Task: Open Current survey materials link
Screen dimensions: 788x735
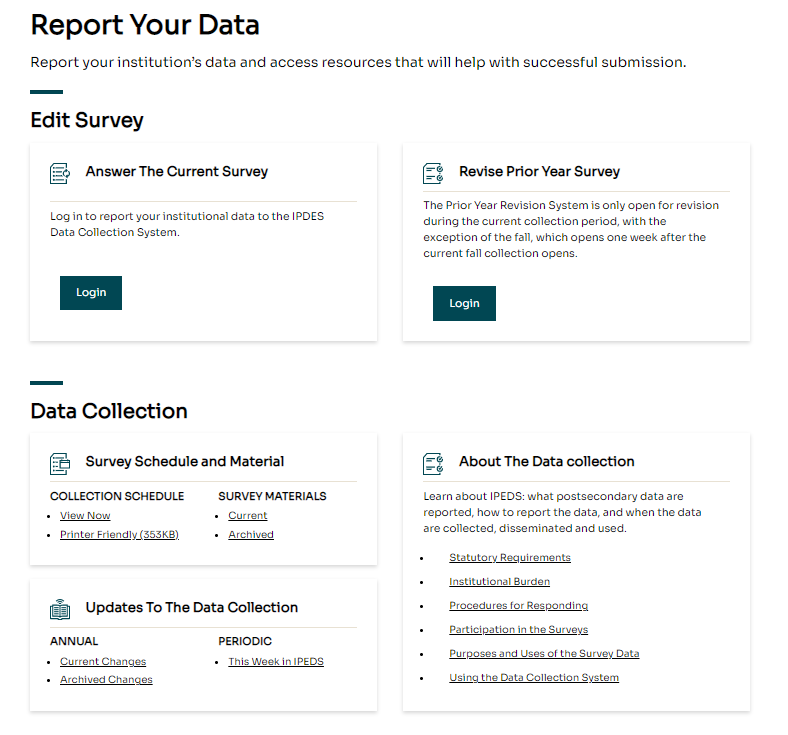Action: click(x=247, y=516)
